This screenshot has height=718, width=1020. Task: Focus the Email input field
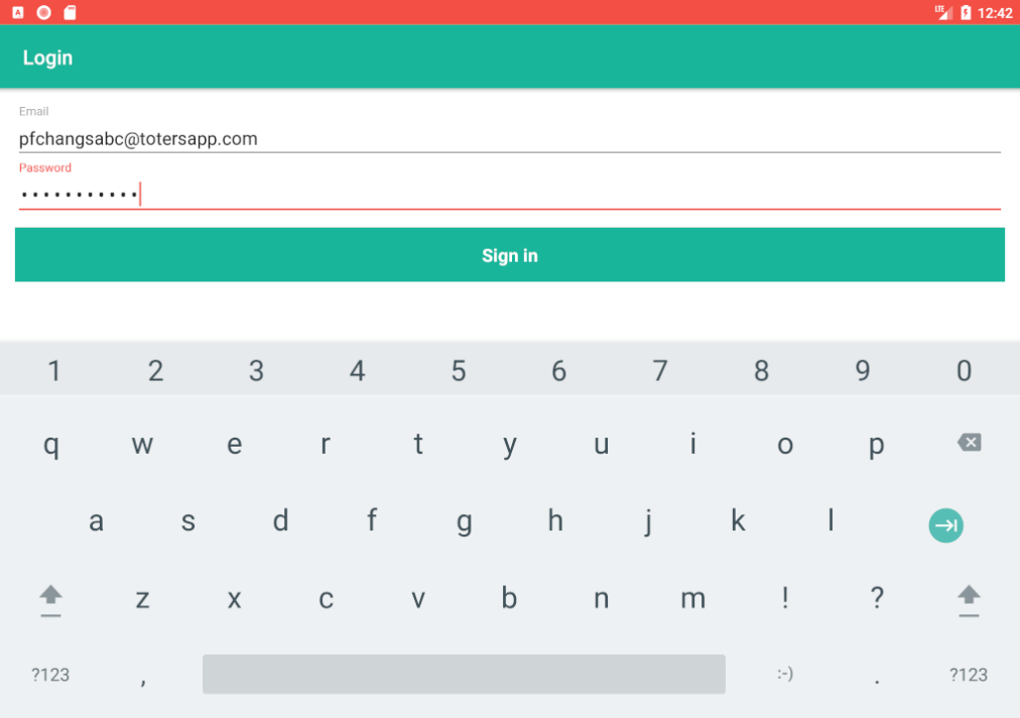point(510,139)
